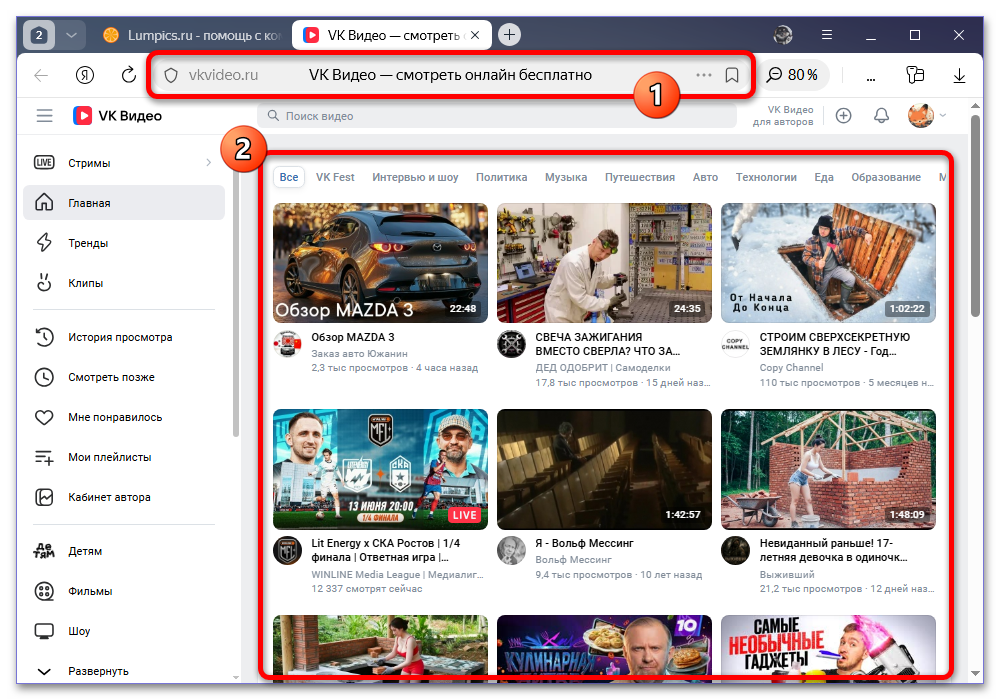Open Кабинет автора
1000x700 pixels.
point(124,497)
